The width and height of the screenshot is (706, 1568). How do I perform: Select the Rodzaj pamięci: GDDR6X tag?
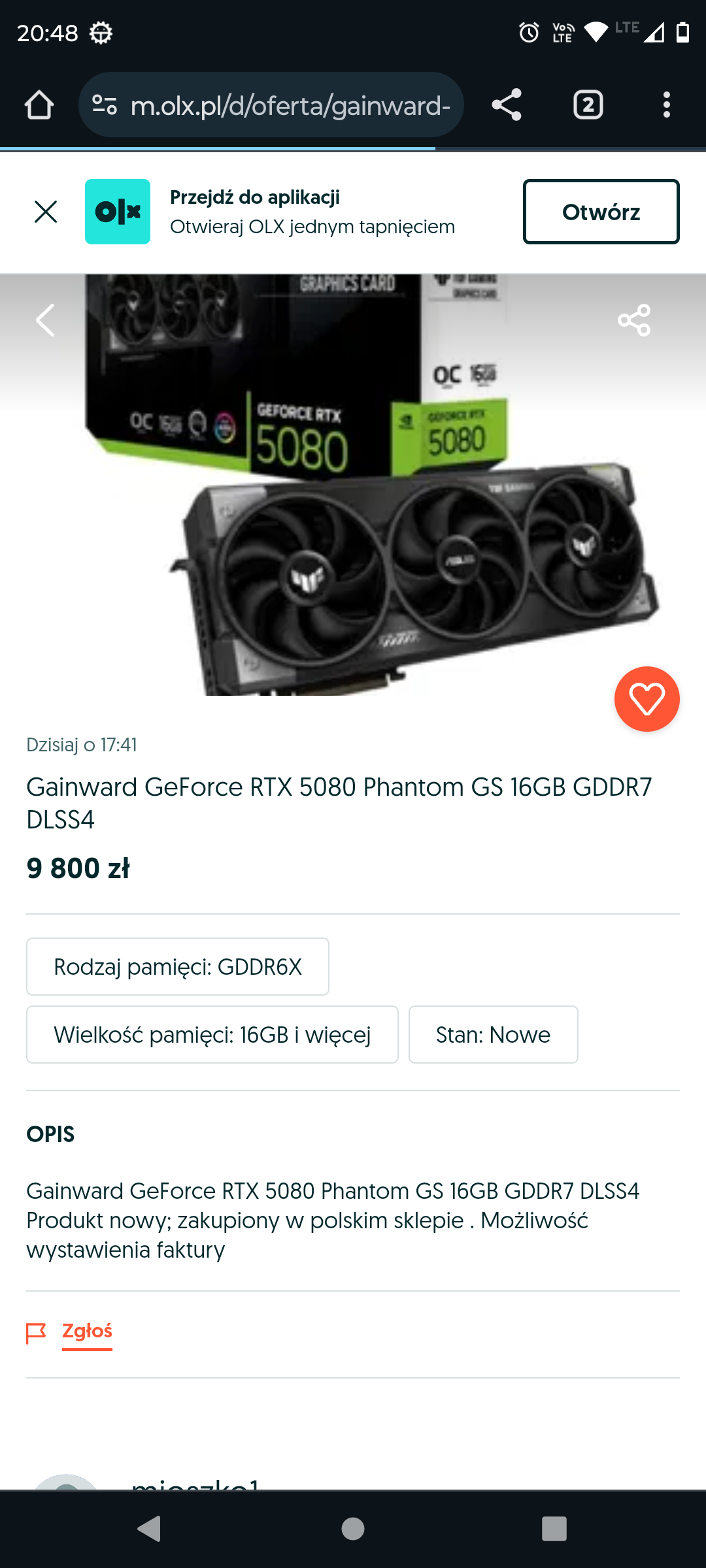coord(178,967)
